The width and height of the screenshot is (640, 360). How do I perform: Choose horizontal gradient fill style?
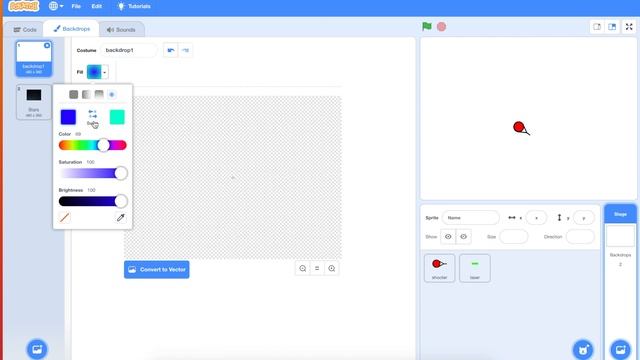click(86, 95)
